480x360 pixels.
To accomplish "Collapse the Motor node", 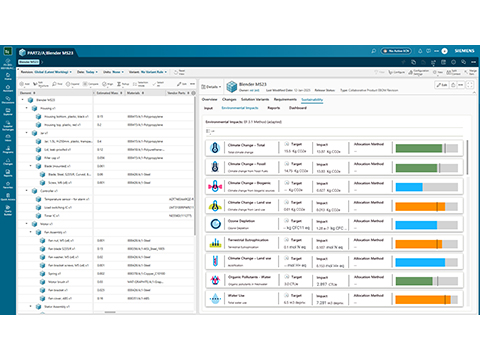I will [27, 224].
